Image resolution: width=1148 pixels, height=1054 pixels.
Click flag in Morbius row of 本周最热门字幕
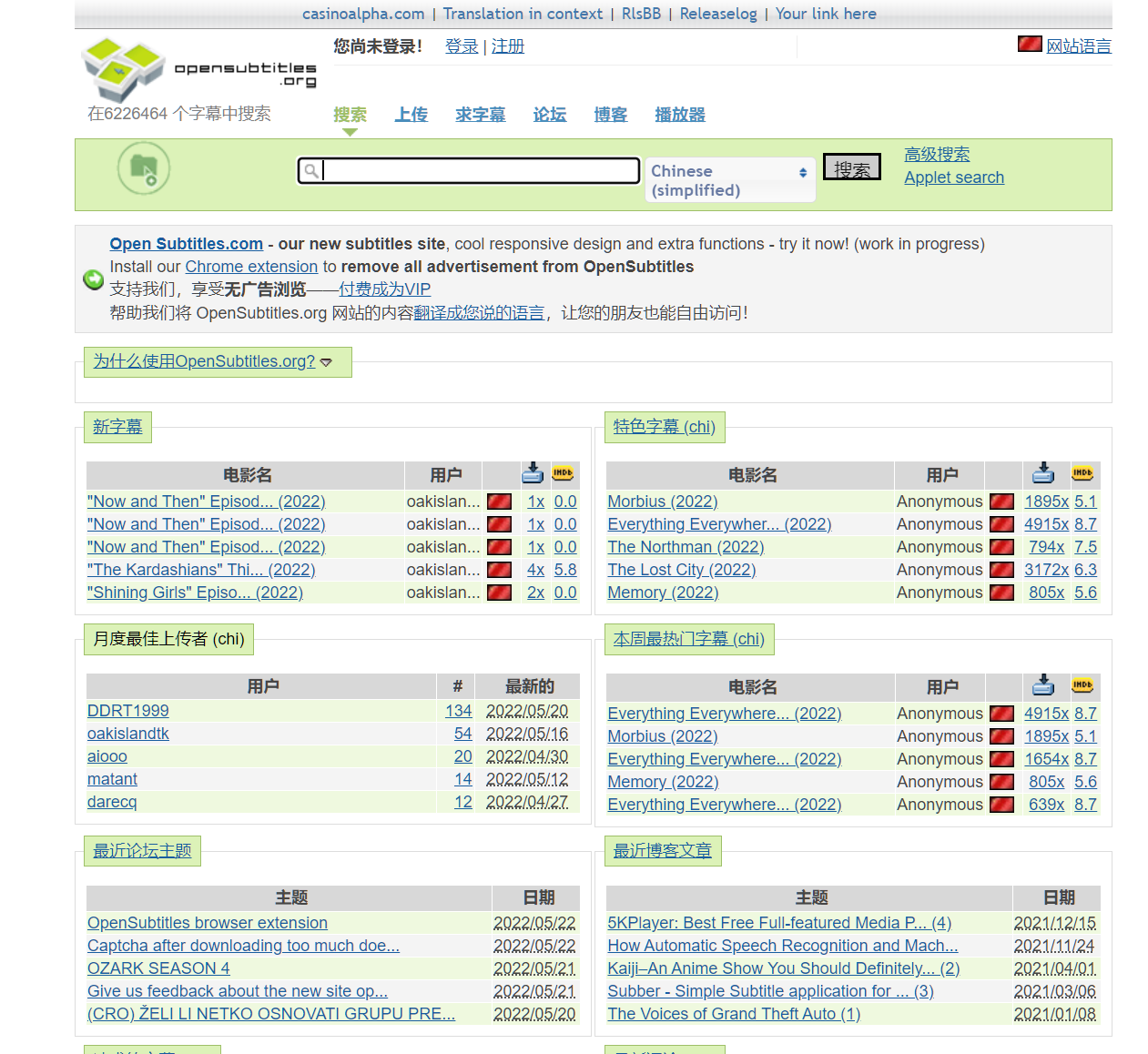tap(1001, 736)
